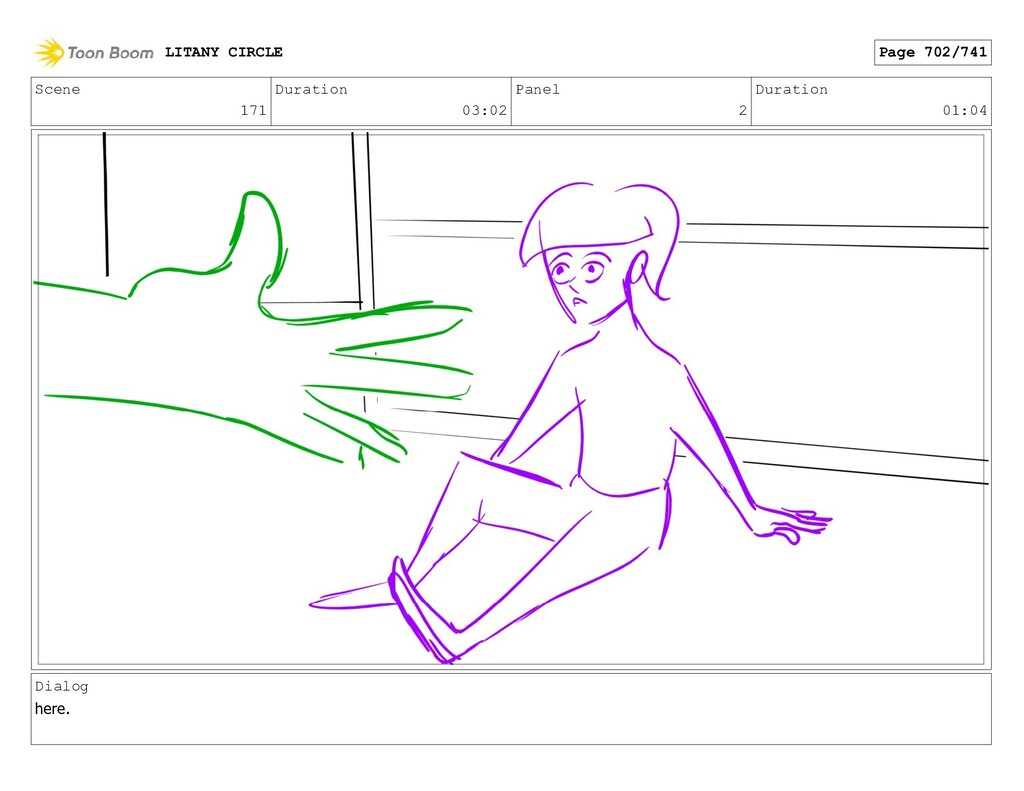Select the 'LITANY CIRCLE' project title

point(223,52)
